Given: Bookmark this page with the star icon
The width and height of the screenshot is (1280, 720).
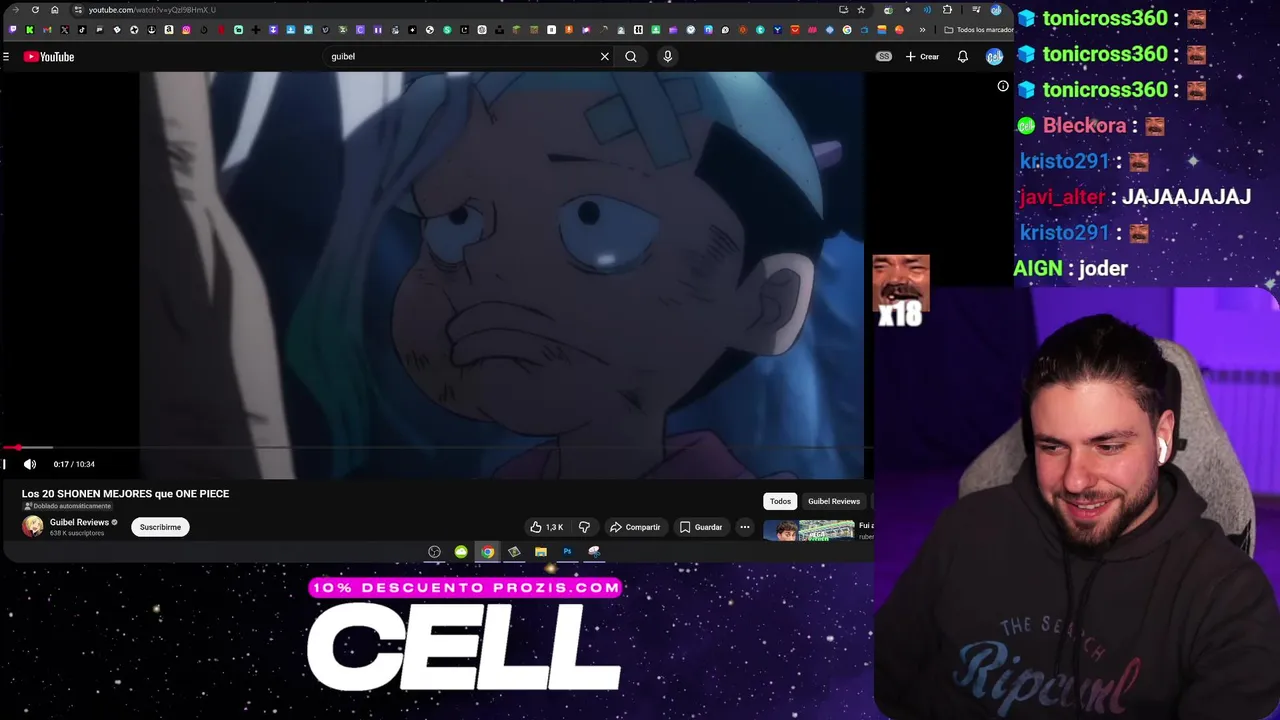Looking at the screenshot, I should coord(861,10).
